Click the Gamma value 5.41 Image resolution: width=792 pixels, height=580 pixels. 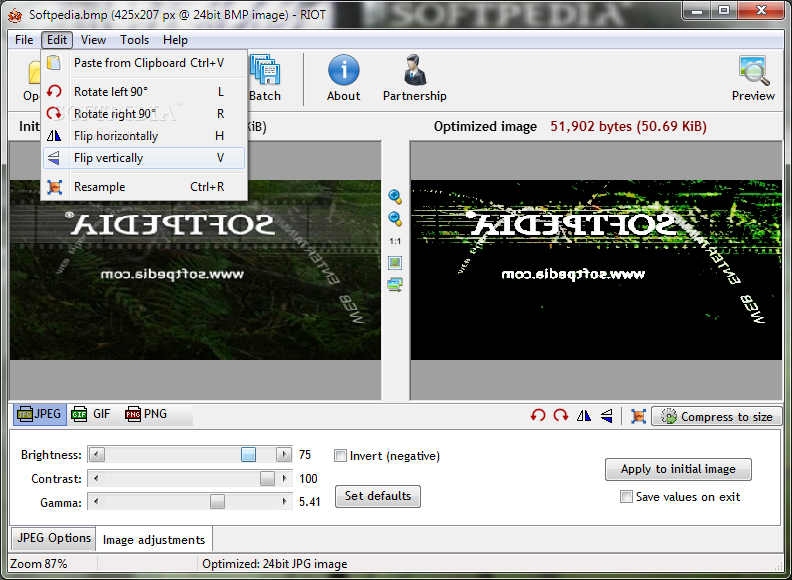coord(310,502)
